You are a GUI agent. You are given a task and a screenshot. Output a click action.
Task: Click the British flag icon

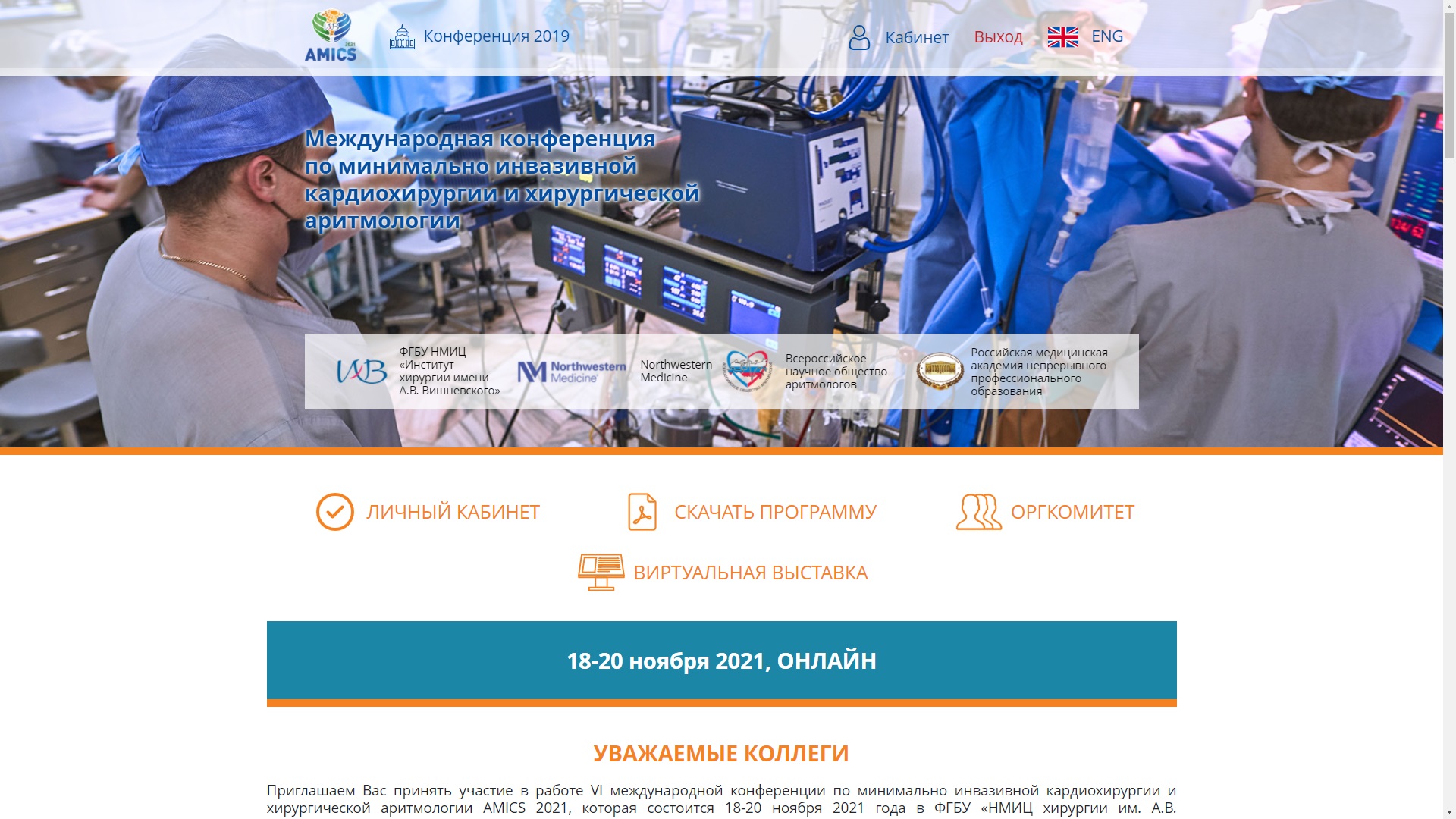click(x=1062, y=36)
